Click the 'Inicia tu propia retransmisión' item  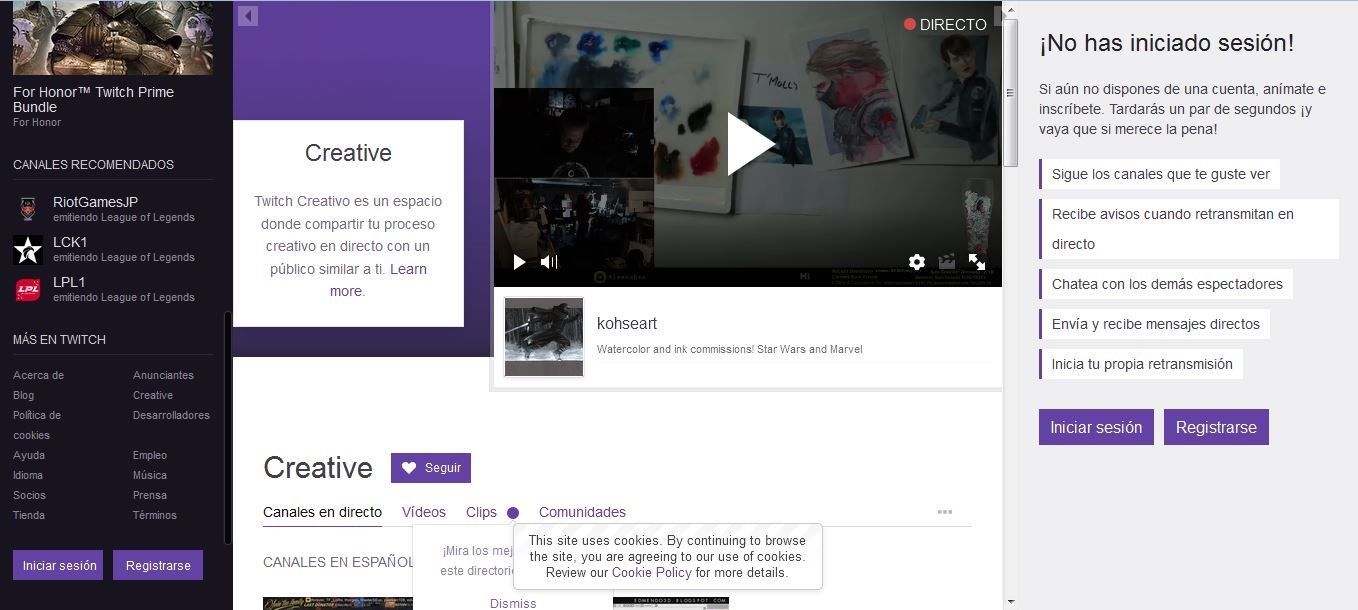(1141, 364)
